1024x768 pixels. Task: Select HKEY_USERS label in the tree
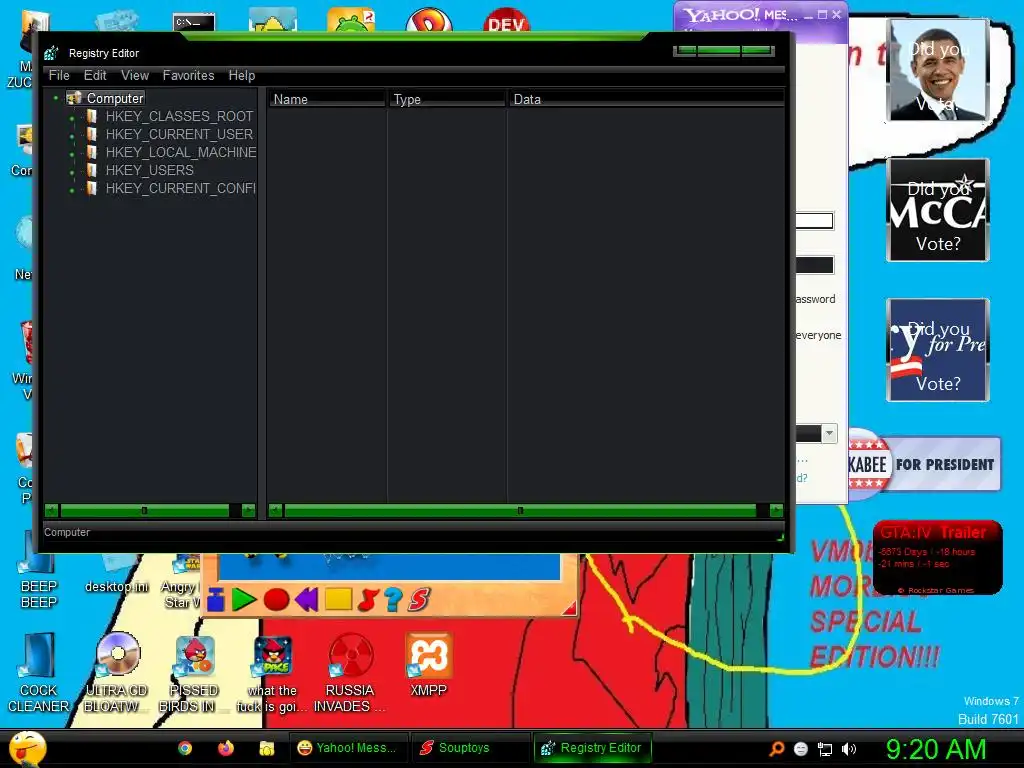[x=150, y=170]
